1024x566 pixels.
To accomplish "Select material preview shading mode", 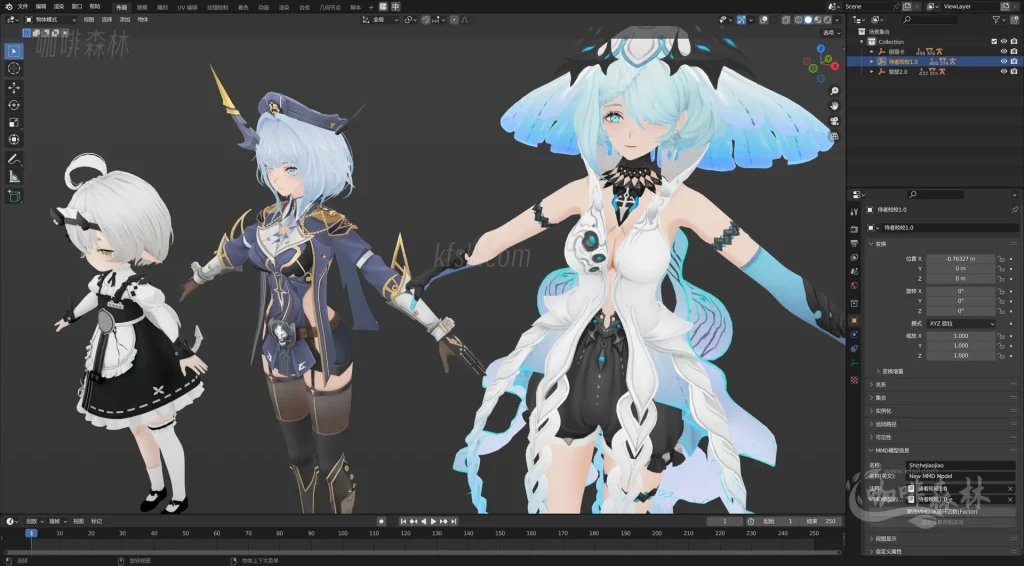I will [817, 20].
